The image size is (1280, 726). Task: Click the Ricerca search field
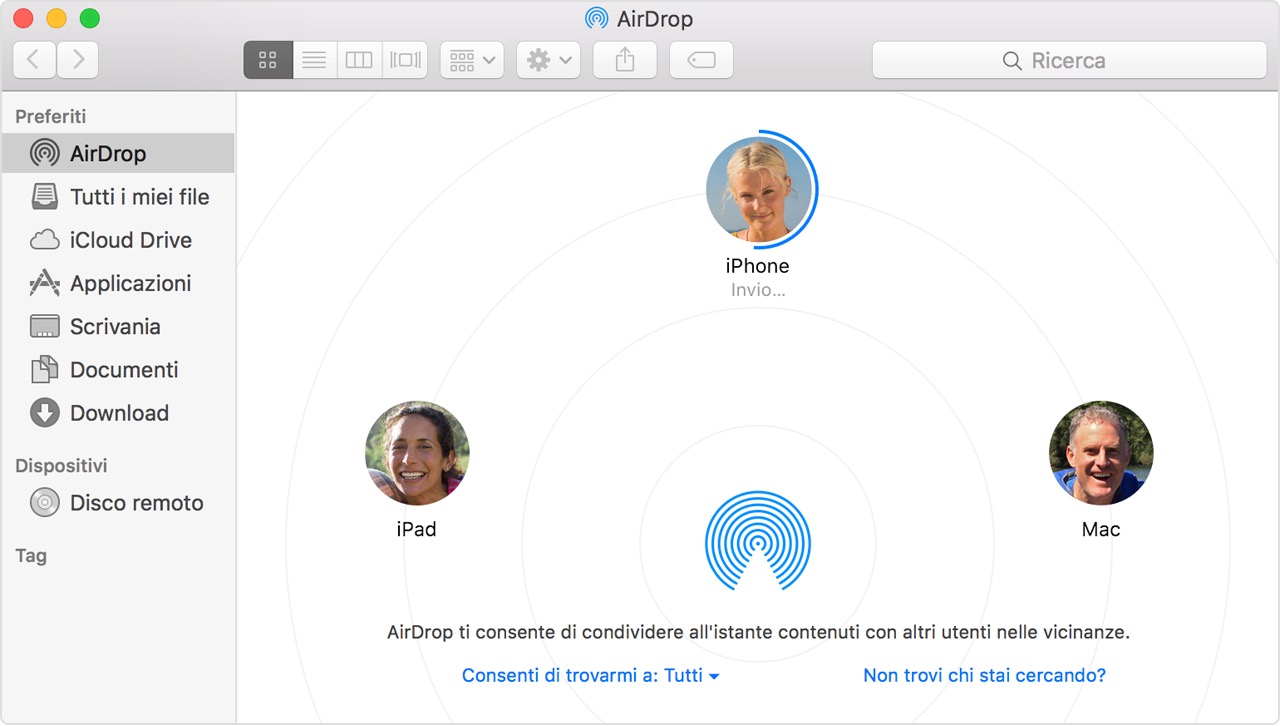coord(1069,60)
